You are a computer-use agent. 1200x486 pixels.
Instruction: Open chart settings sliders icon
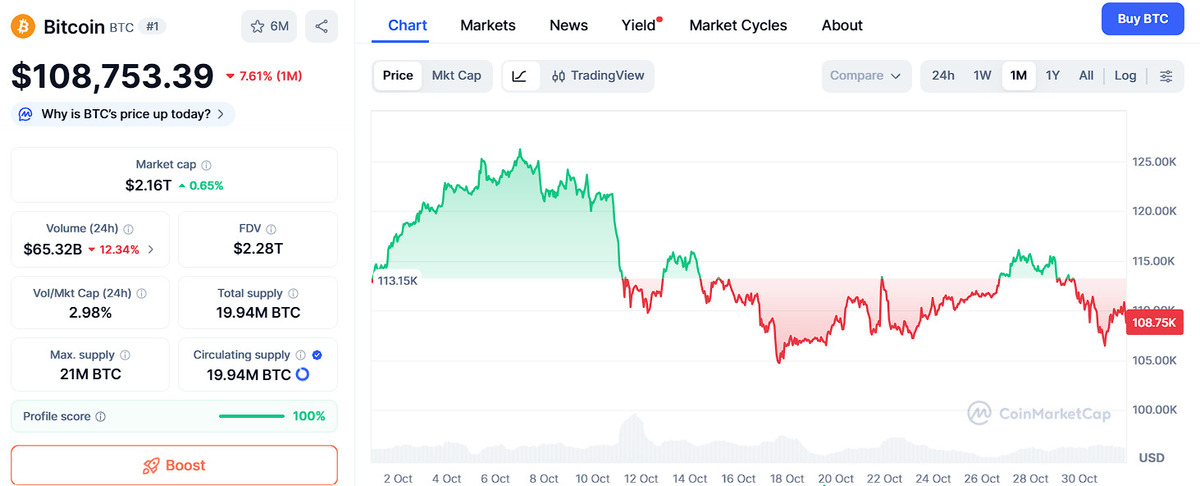click(x=1166, y=76)
